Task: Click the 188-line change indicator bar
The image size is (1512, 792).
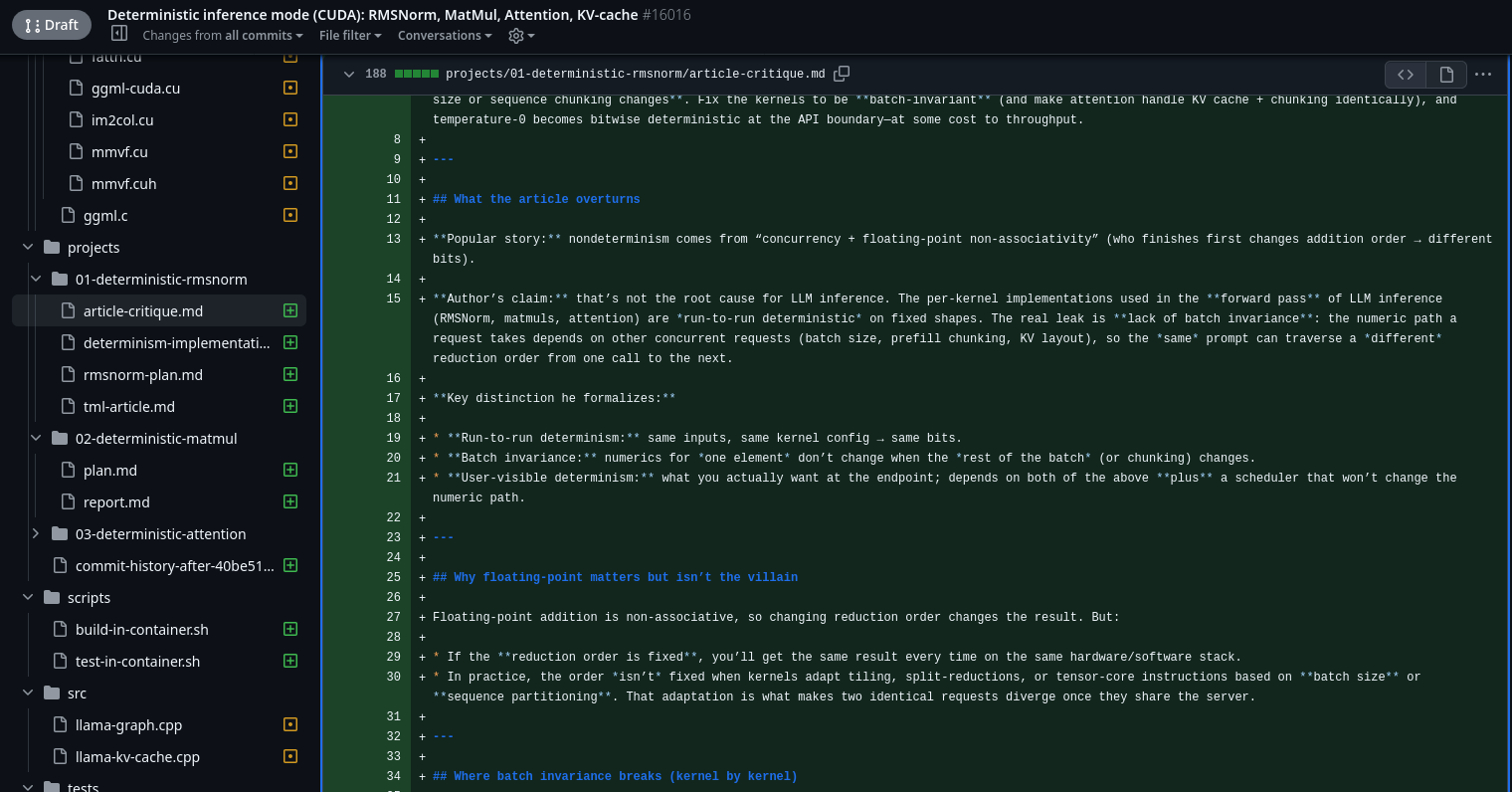Action: (417, 75)
